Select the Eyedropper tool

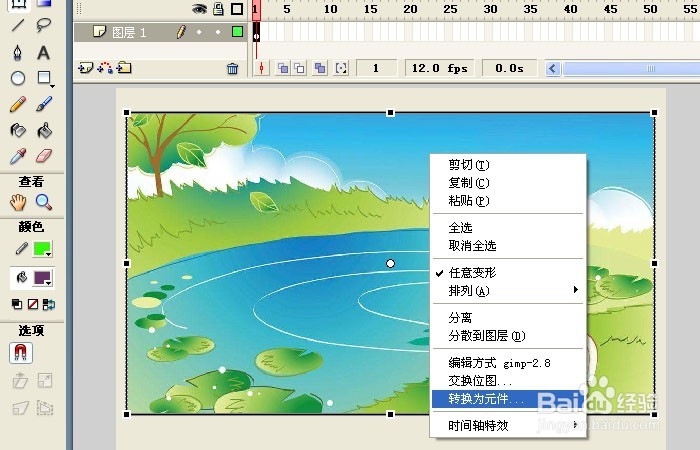coord(18,156)
